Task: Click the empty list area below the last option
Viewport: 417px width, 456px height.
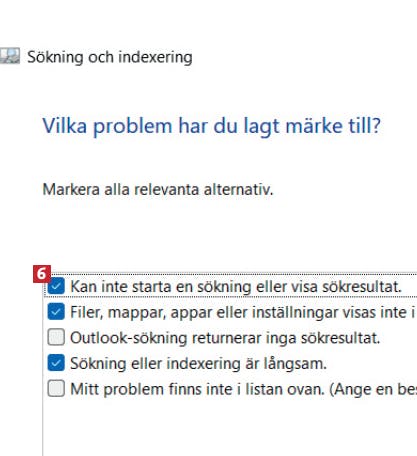Action: (x=230, y=428)
